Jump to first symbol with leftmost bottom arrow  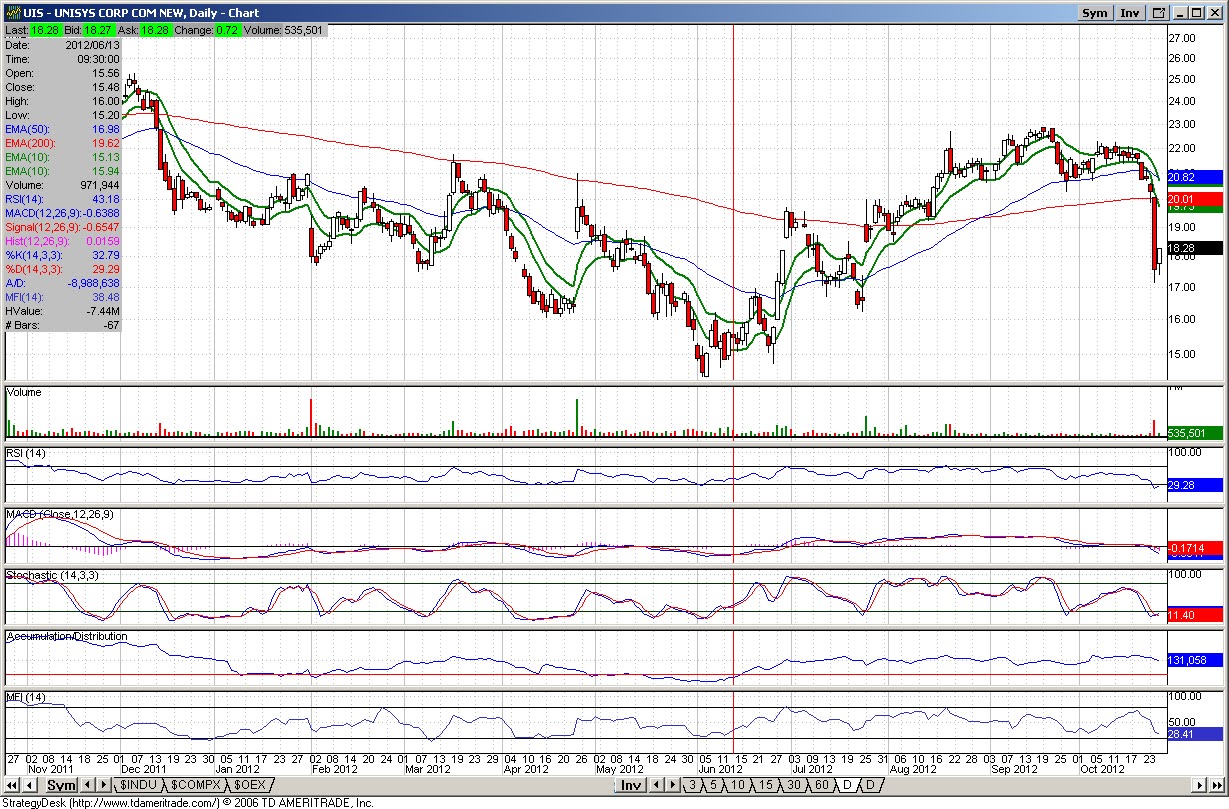point(12,786)
